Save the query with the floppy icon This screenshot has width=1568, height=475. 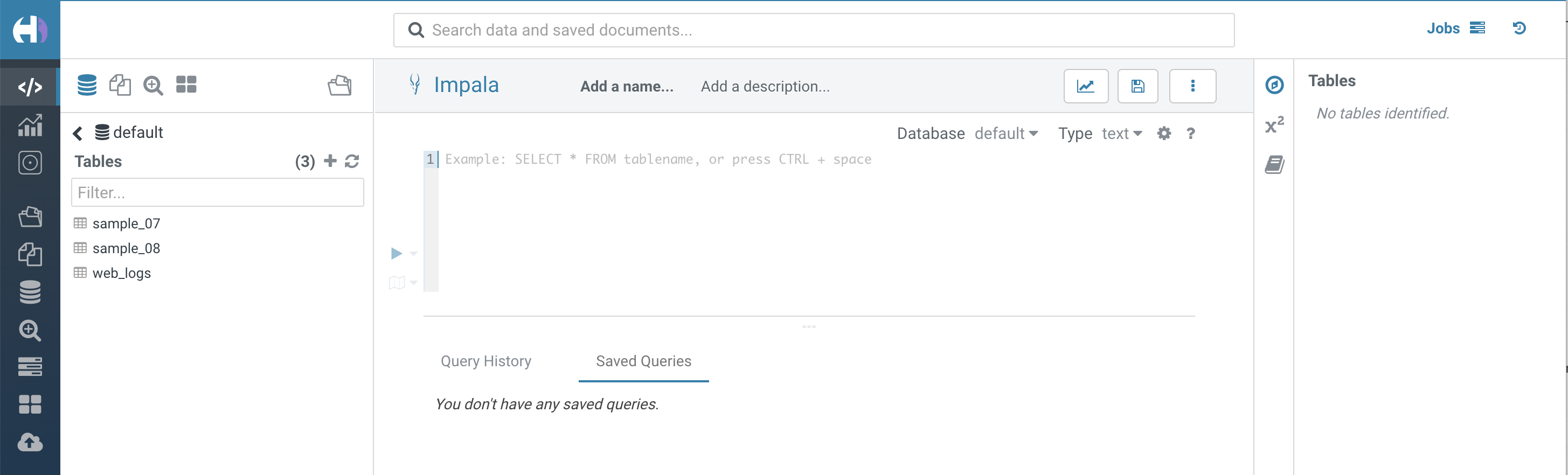[1137, 86]
